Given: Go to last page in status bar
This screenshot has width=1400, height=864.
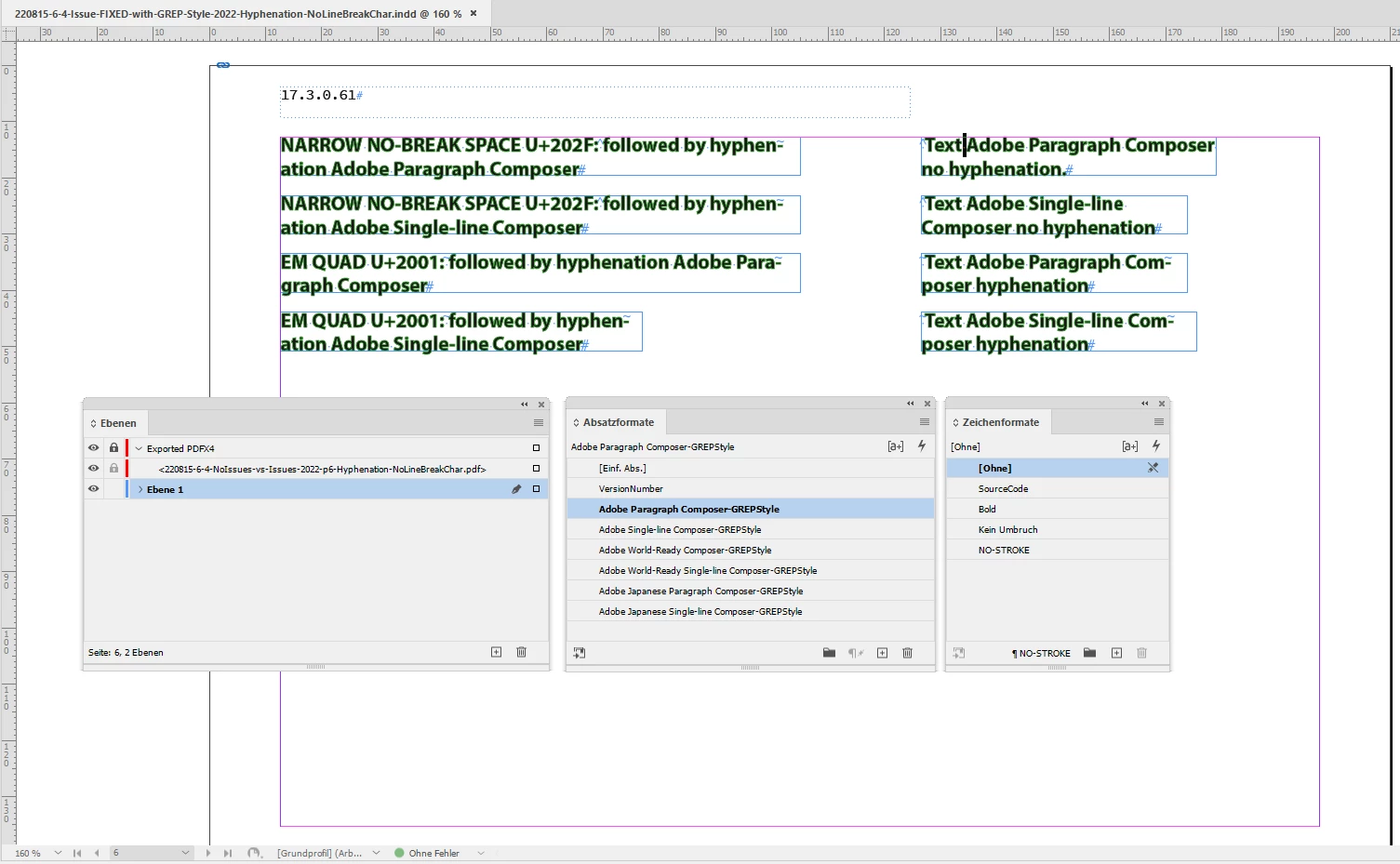Looking at the screenshot, I should point(227,853).
